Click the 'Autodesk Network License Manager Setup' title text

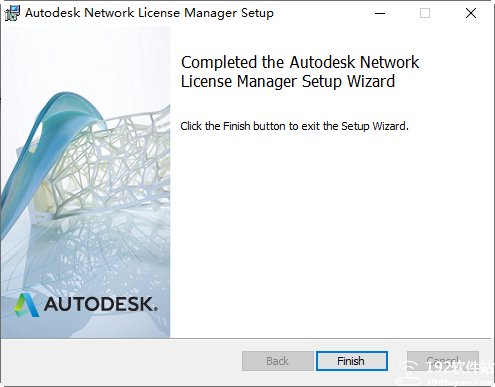pyautogui.click(x=149, y=13)
